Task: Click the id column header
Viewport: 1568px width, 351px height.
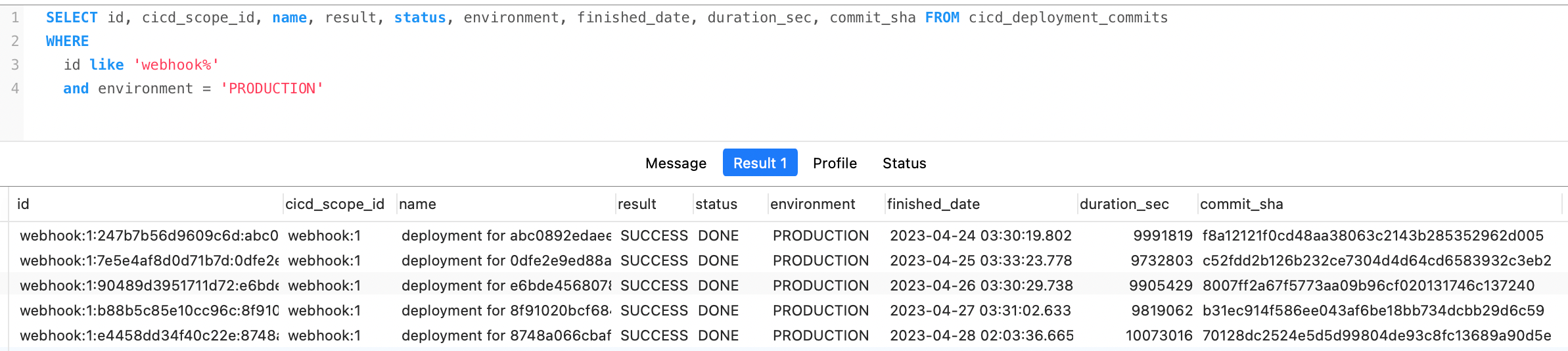Action: 24,204
